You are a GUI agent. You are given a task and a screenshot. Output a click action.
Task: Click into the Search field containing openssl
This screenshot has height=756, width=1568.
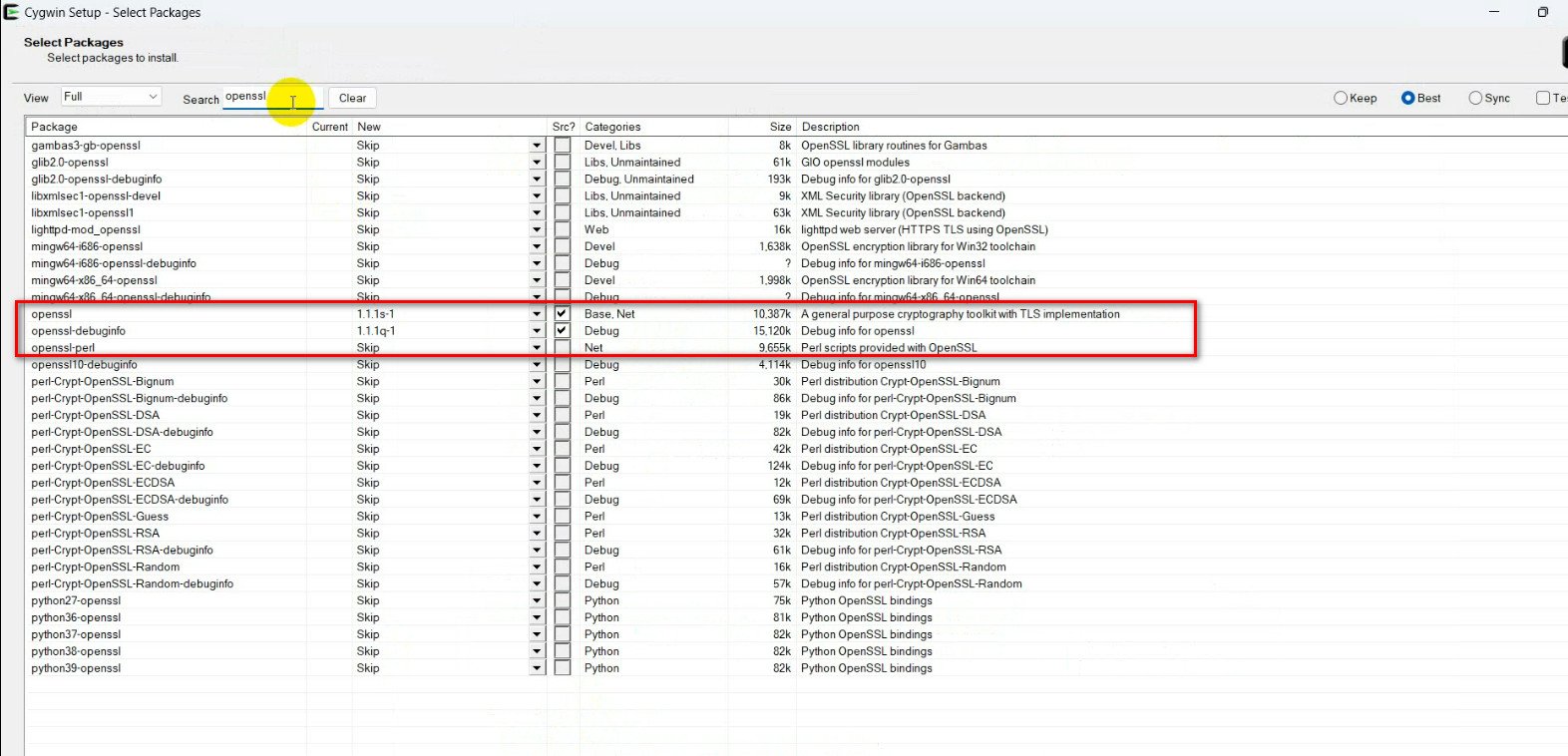tap(271, 97)
